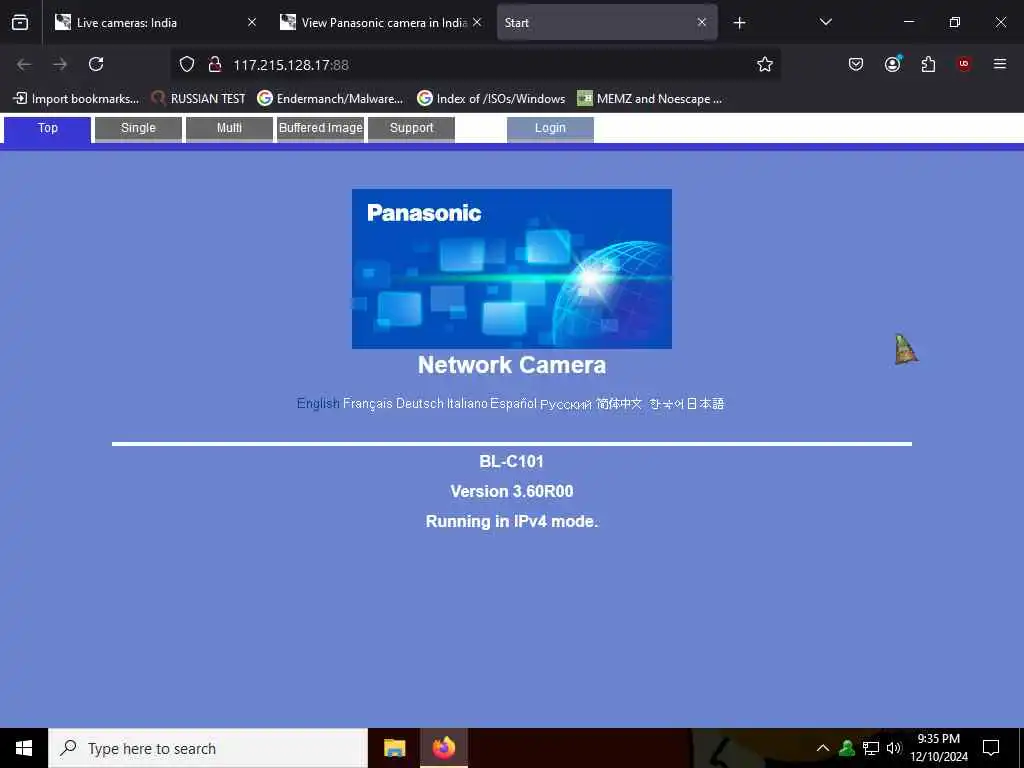Open the Firefox account icon
Screen dimensions: 1024x768
pos(892,64)
